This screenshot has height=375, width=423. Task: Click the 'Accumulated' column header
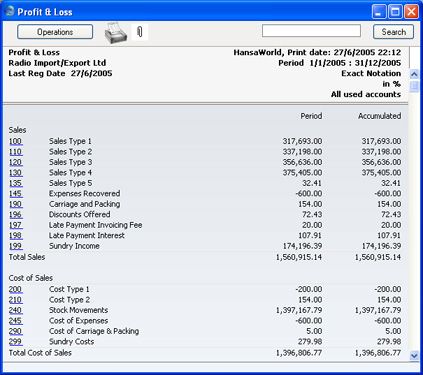(x=380, y=116)
